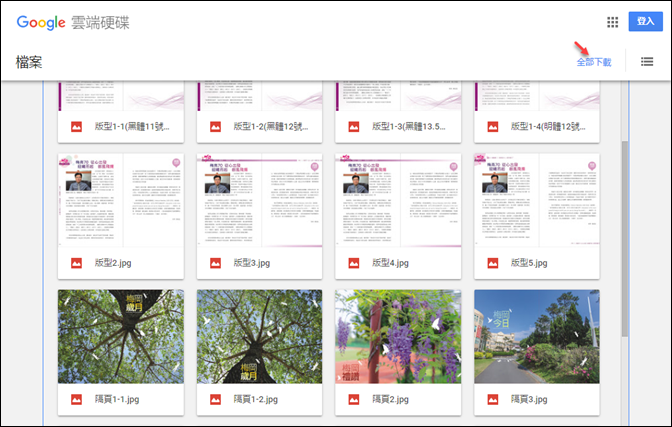Open the Google apps grid icon

point(612,22)
